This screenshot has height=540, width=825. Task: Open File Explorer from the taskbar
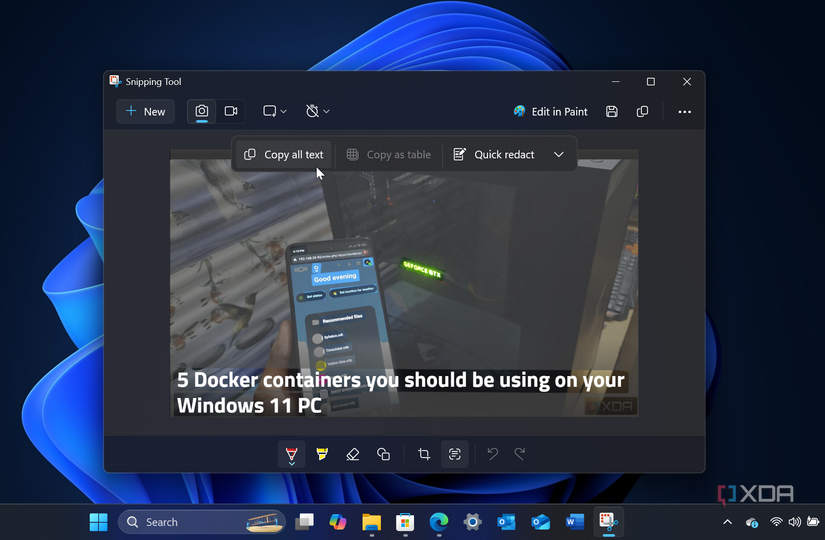371,522
